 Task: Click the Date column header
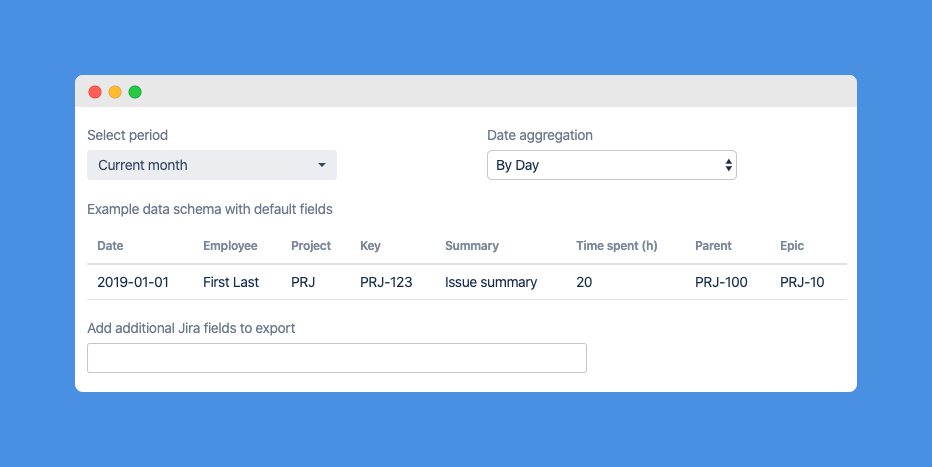click(x=110, y=246)
